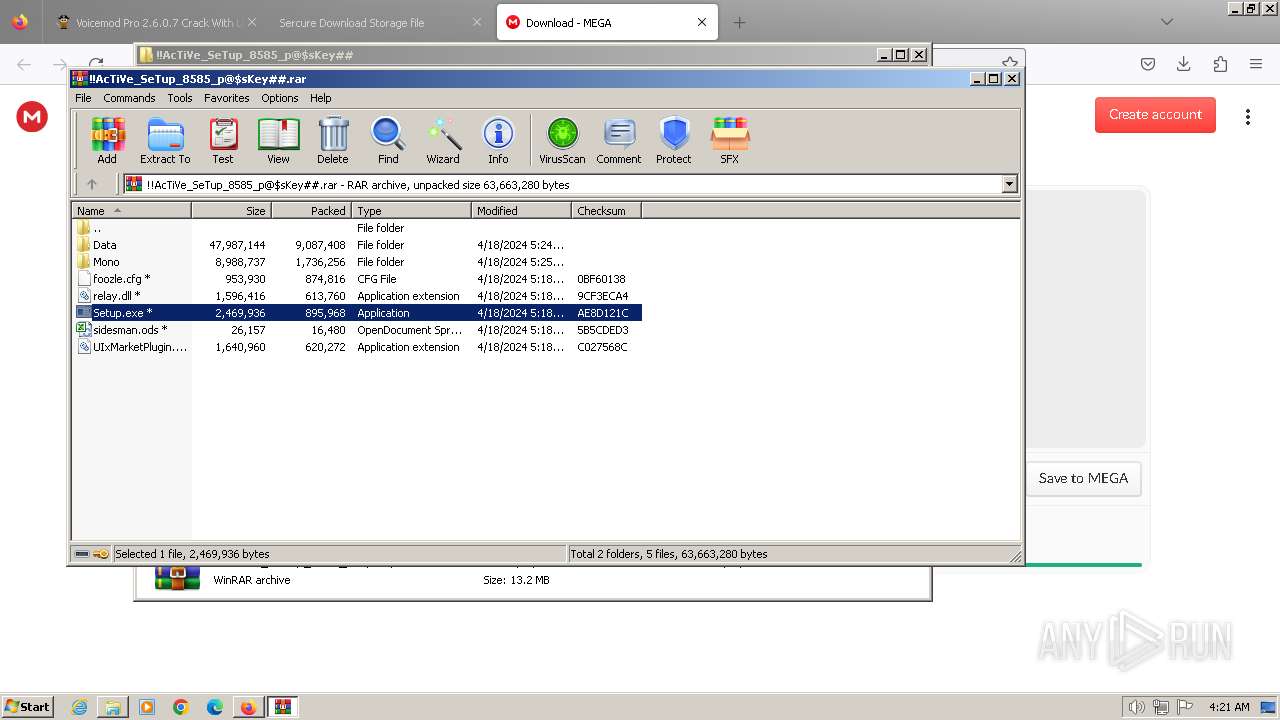Click the Firefox Pocket save icon
The image size is (1280, 720).
(x=1148, y=64)
